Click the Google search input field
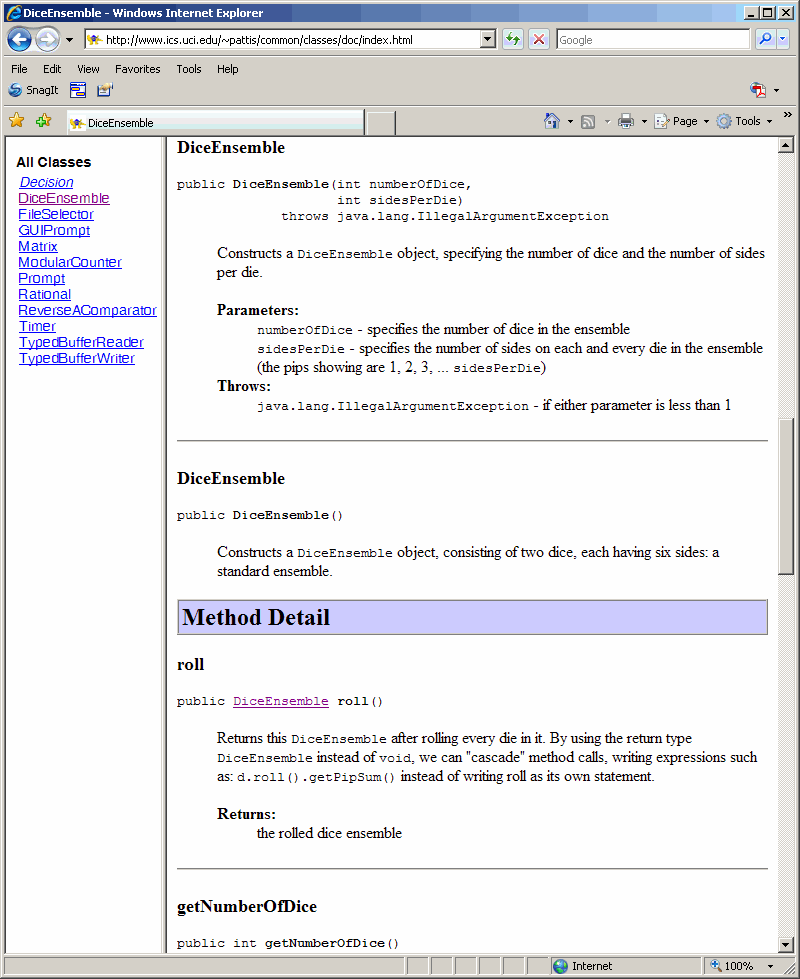The width and height of the screenshot is (800, 979). [x=650, y=40]
